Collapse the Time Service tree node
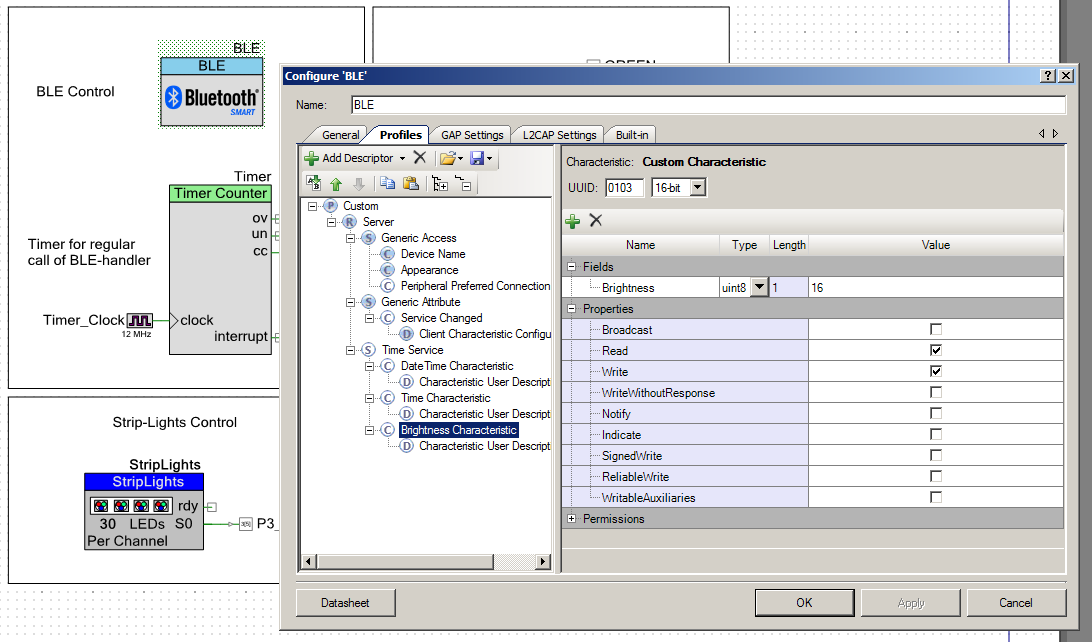Screen dimensions: 1092x642 (350, 350)
